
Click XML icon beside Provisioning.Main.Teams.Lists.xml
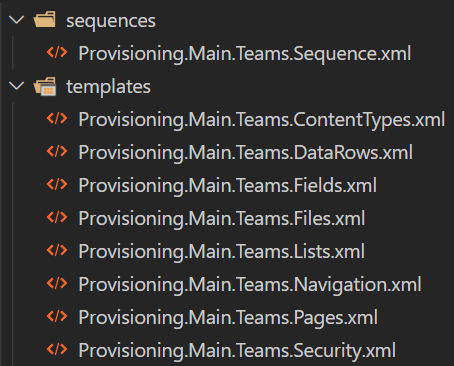coord(57,251)
